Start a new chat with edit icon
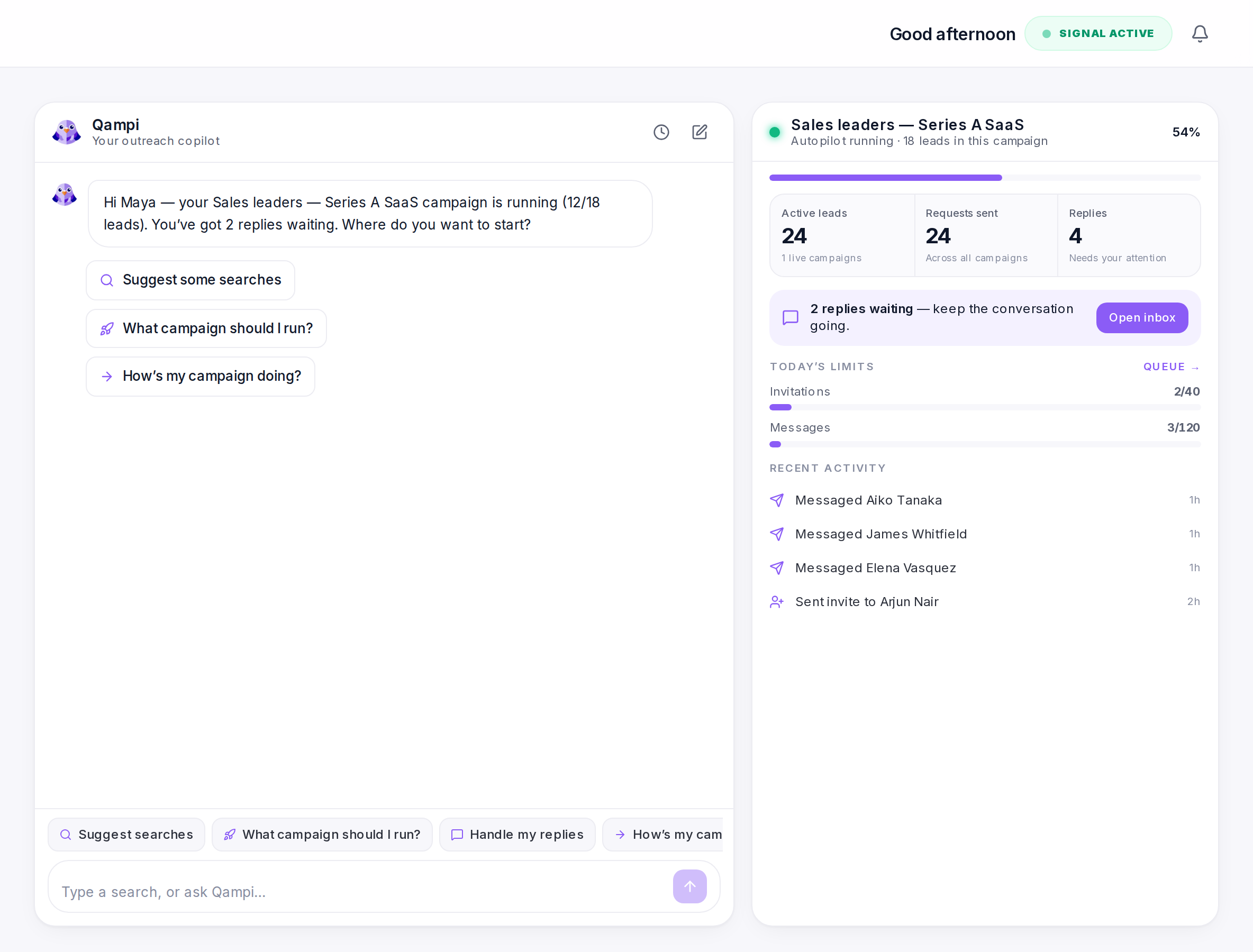 [700, 132]
